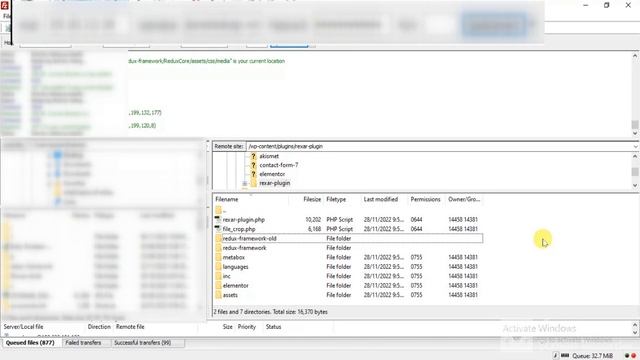Click the dark activity indicator beside the red one
This screenshot has width=640, height=360.
(x=627, y=356)
